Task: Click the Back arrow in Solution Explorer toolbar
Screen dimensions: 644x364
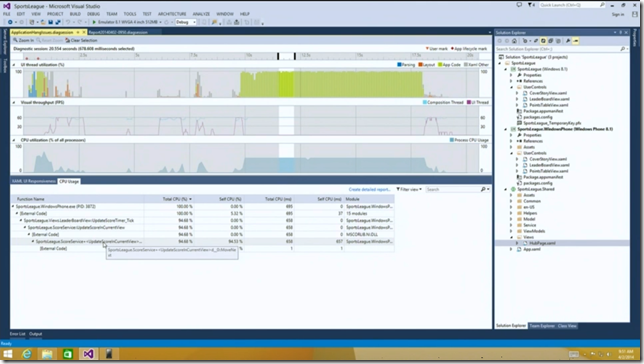Action: click(x=500, y=41)
